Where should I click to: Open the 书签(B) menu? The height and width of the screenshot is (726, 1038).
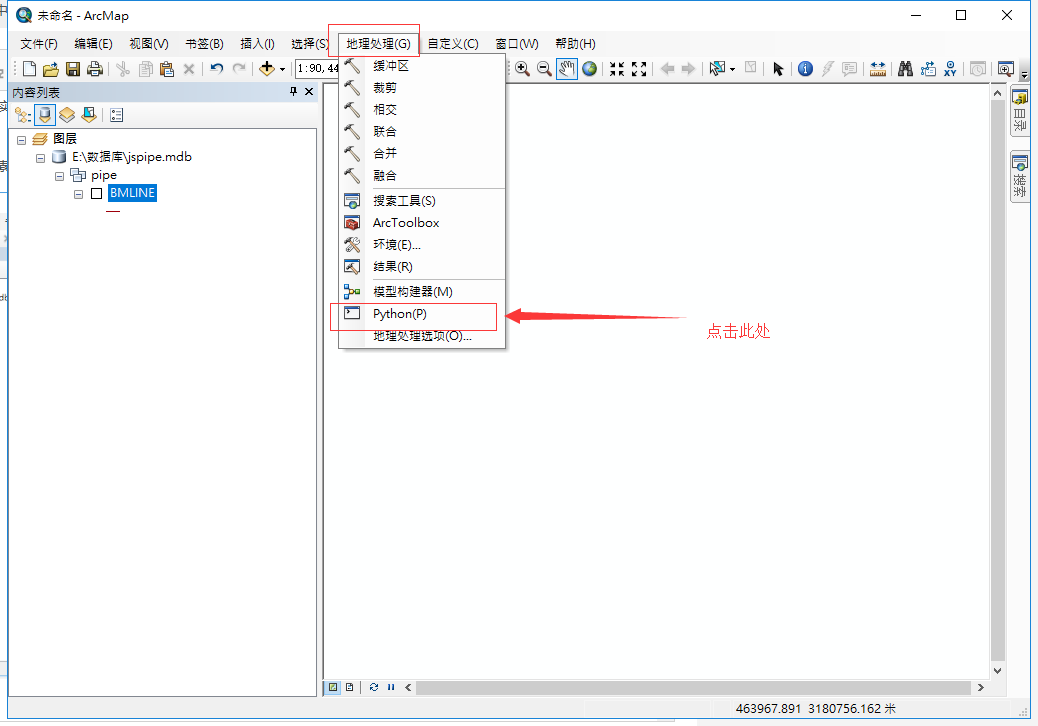tap(205, 44)
